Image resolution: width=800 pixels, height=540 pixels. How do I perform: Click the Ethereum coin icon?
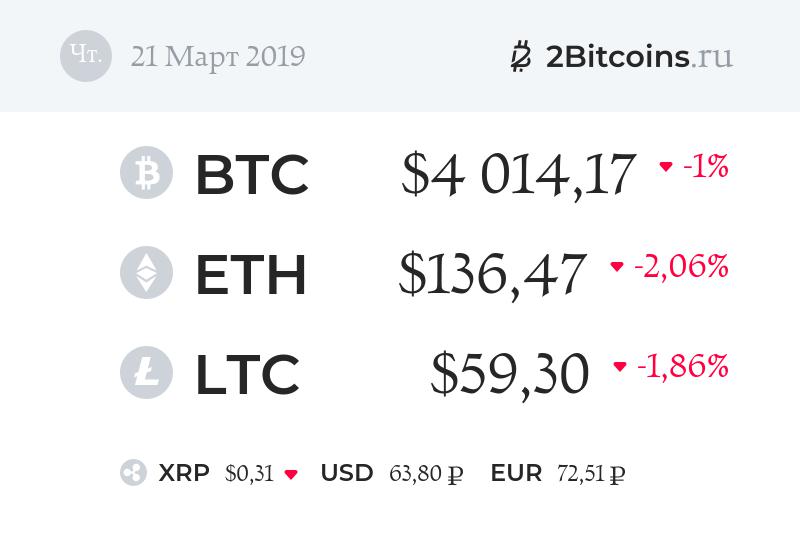(x=146, y=272)
